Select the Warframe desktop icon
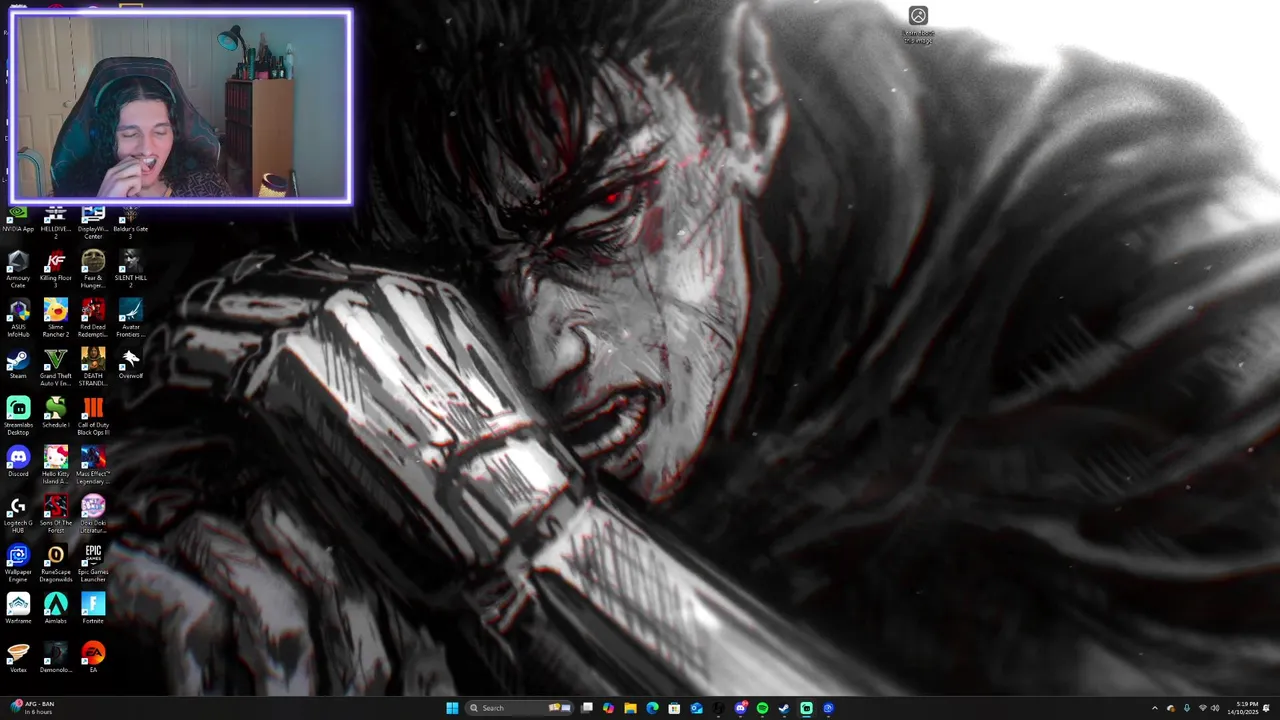The image size is (1280, 720). click(x=18, y=610)
